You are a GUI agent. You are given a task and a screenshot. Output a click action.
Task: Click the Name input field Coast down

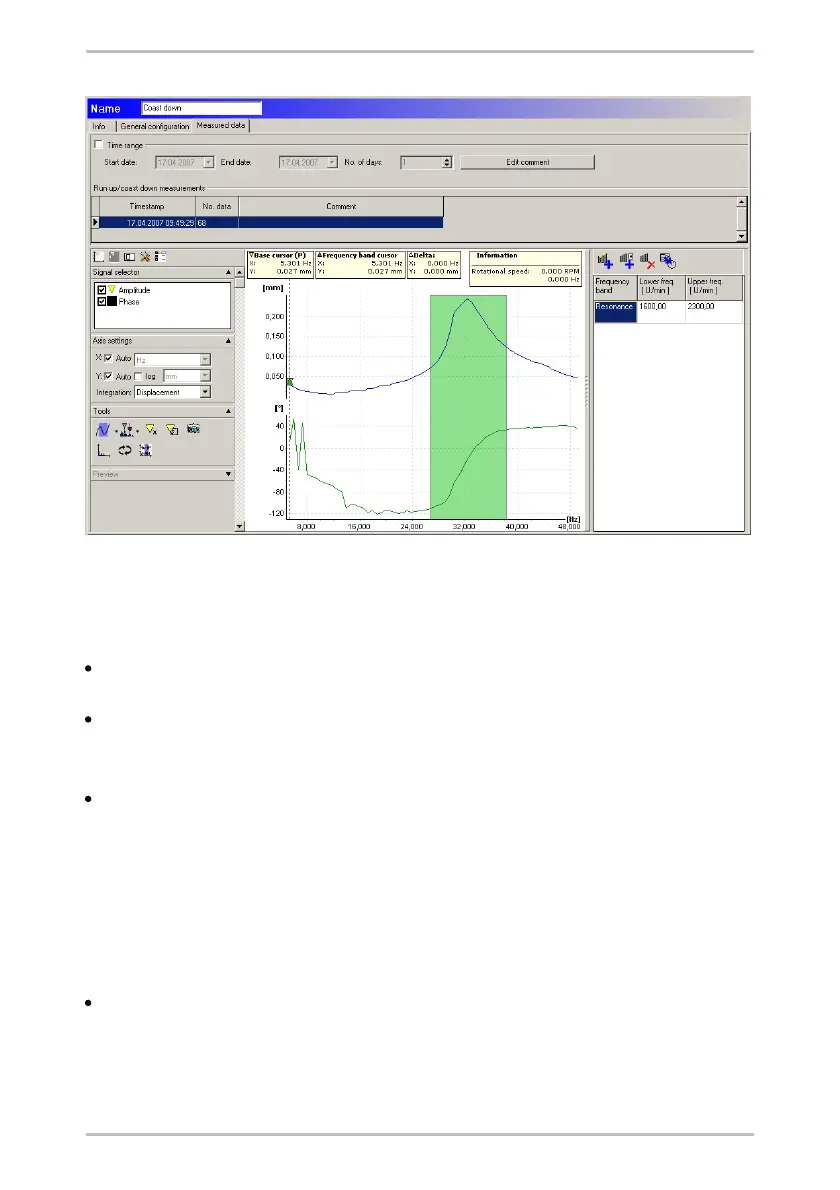202,109
